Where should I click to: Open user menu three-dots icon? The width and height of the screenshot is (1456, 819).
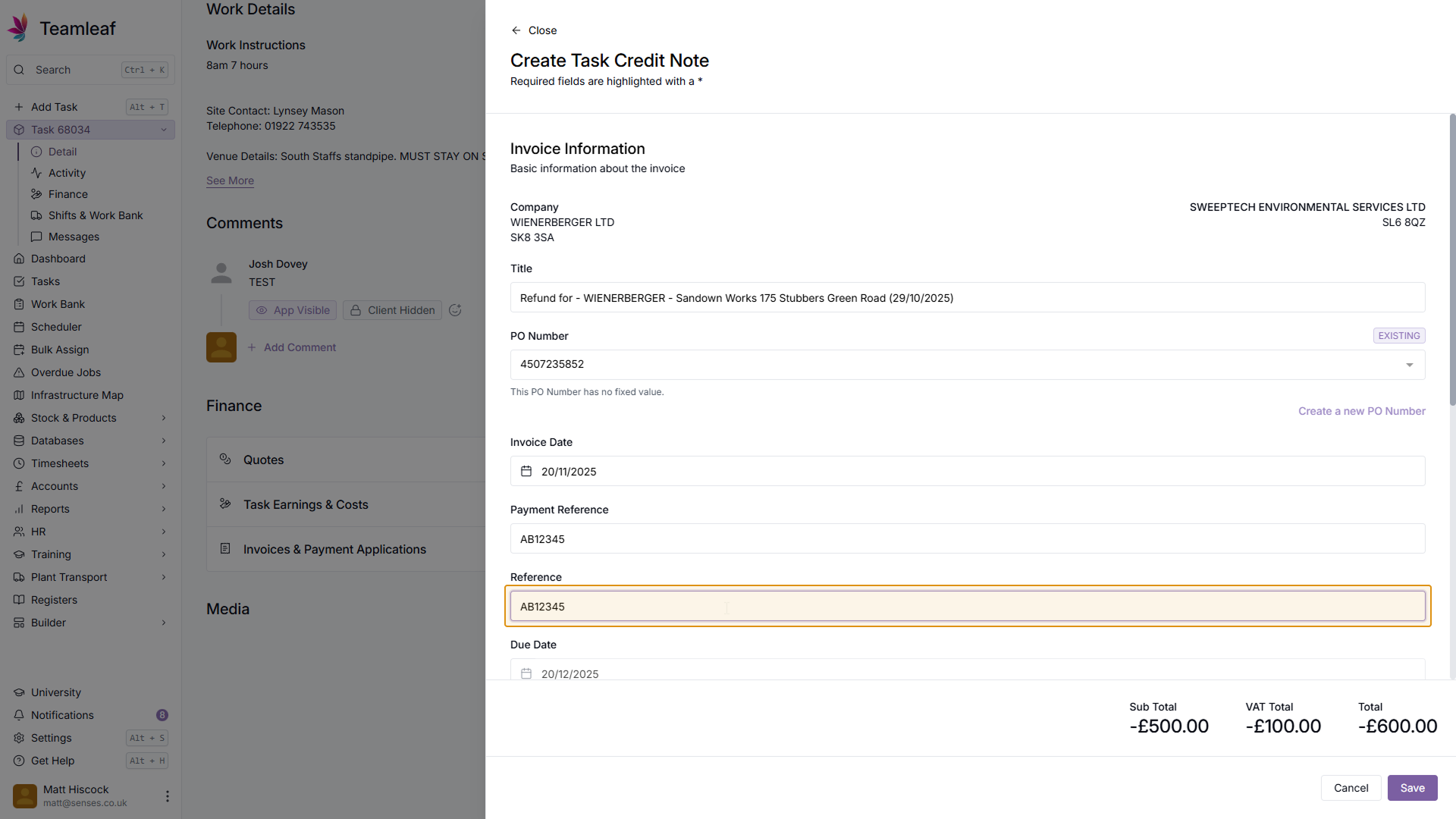pos(167,796)
